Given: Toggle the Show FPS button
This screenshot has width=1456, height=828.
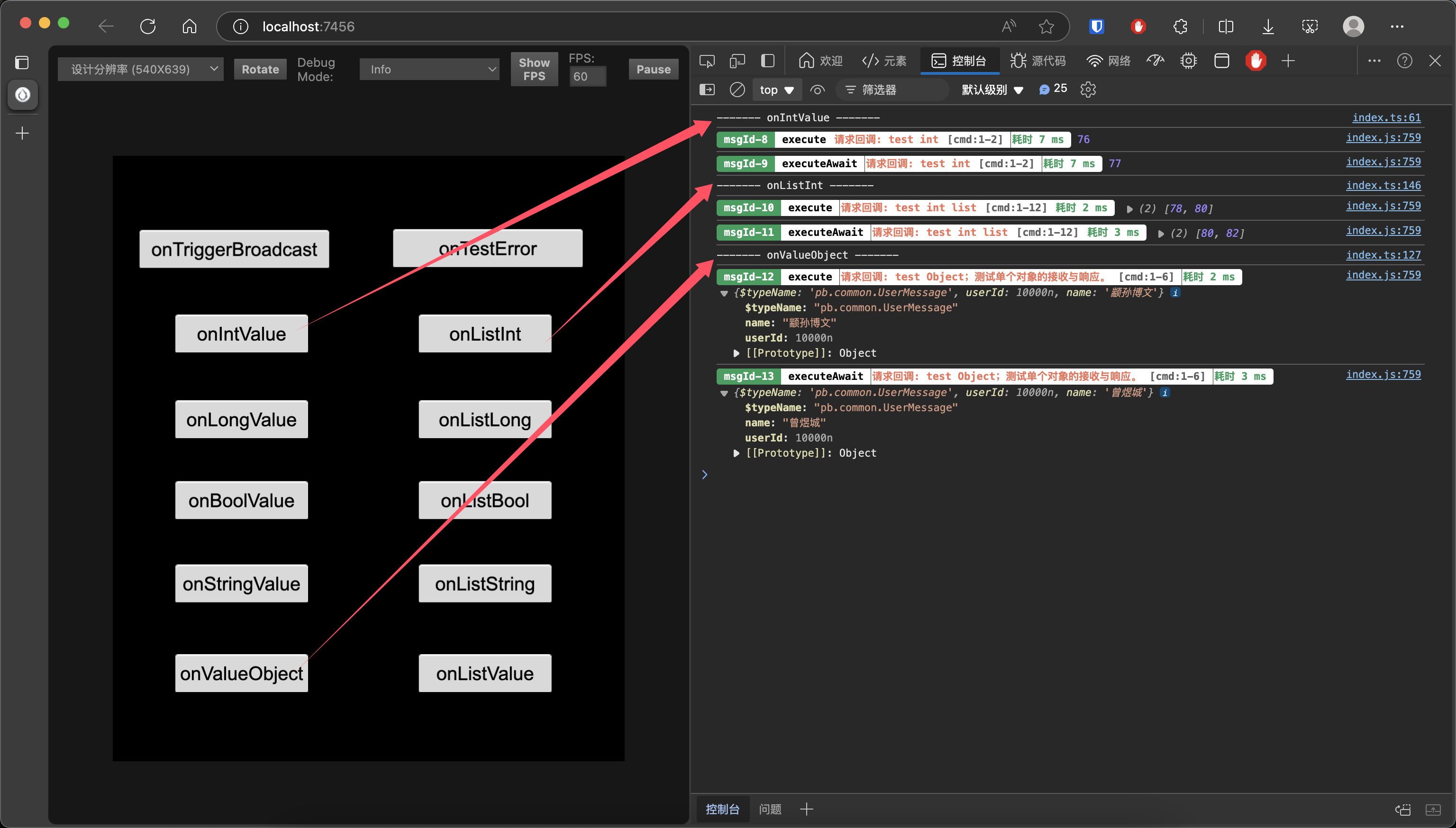Looking at the screenshot, I should coord(534,69).
